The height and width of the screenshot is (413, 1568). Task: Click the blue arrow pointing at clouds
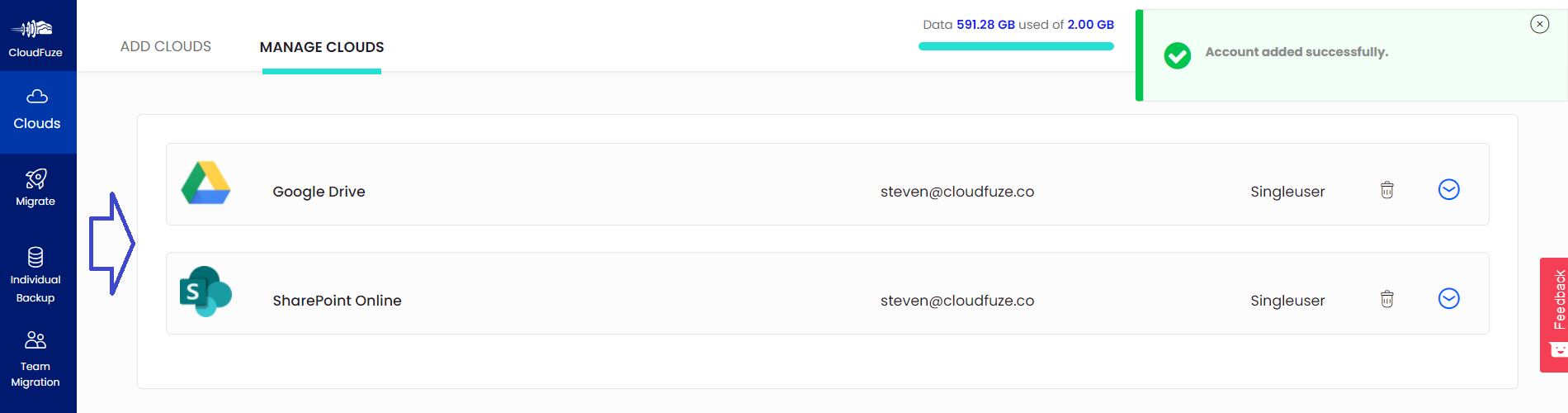[x=111, y=244]
